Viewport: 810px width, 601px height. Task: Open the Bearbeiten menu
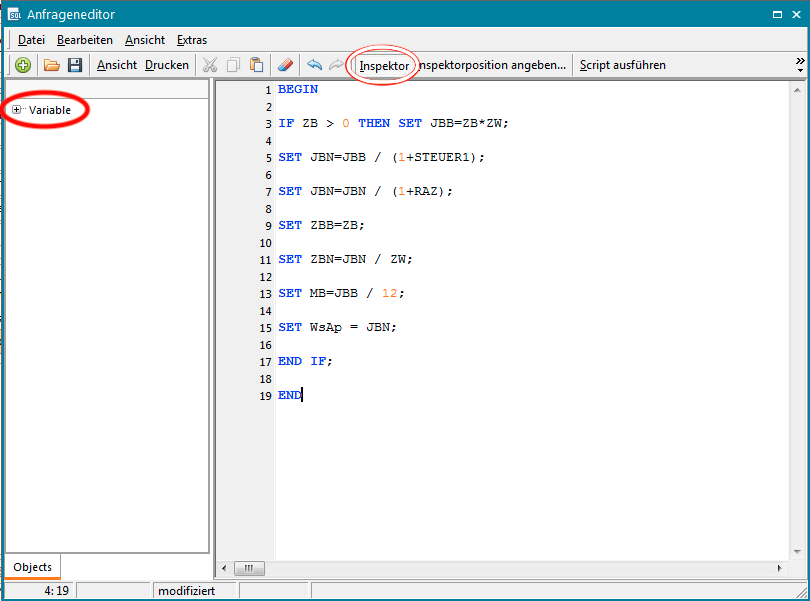click(x=85, y=40)
